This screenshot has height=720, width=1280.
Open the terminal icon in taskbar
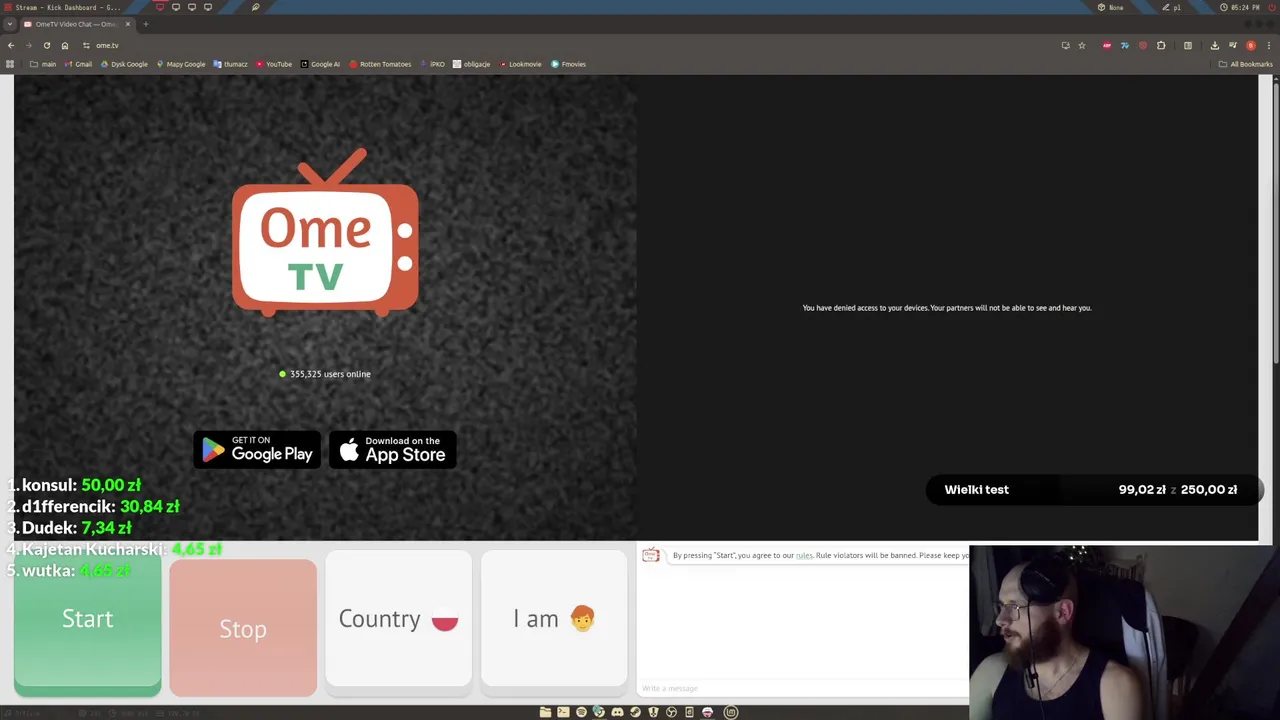563,712
